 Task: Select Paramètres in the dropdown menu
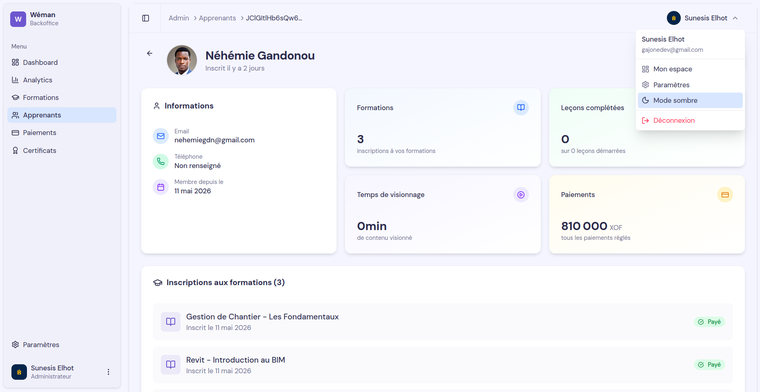click(690, 85)
